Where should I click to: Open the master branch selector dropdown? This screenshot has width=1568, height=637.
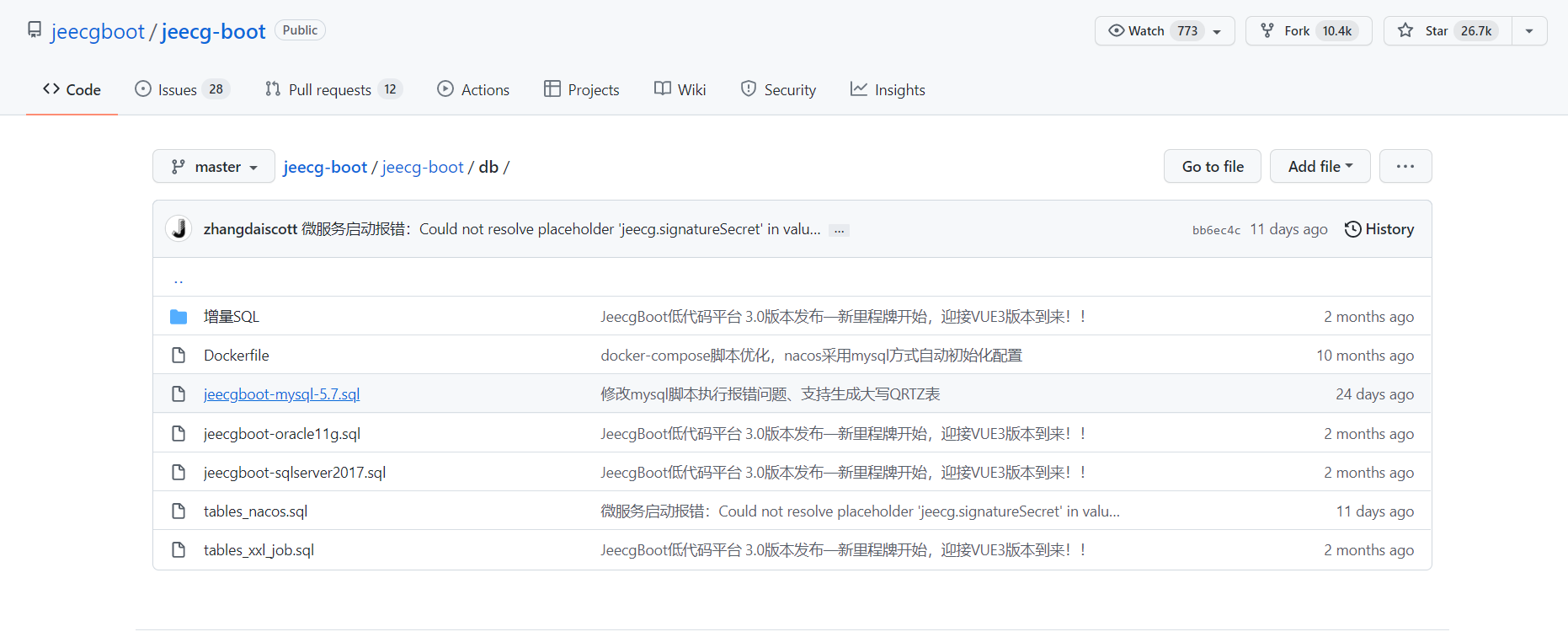point(214,167)
